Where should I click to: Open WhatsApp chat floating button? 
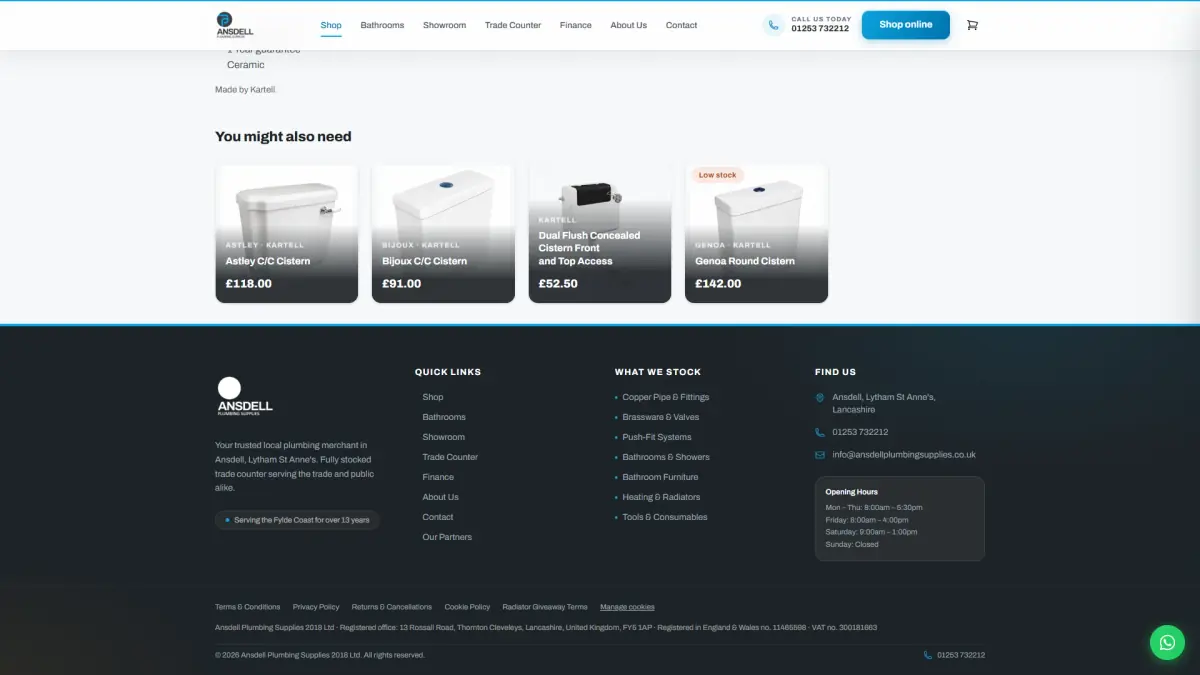tap(1167, 642)
